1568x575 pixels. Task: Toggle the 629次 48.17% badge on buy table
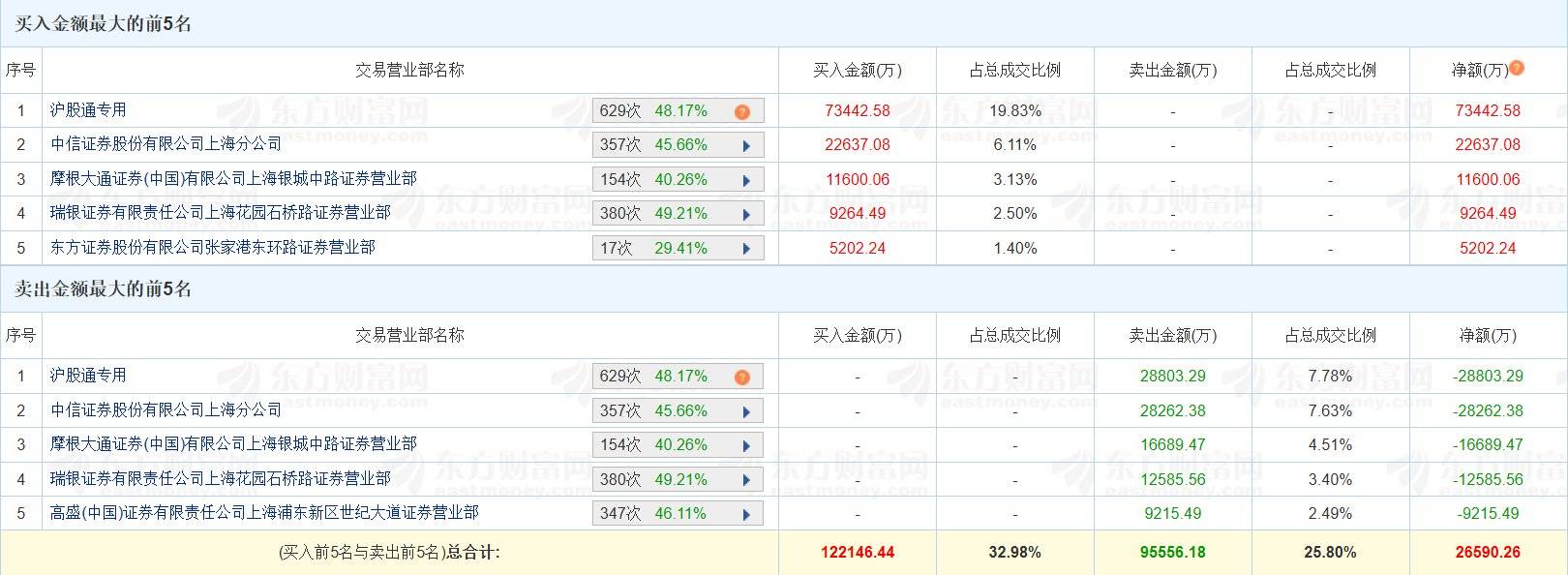coord(678,110)
